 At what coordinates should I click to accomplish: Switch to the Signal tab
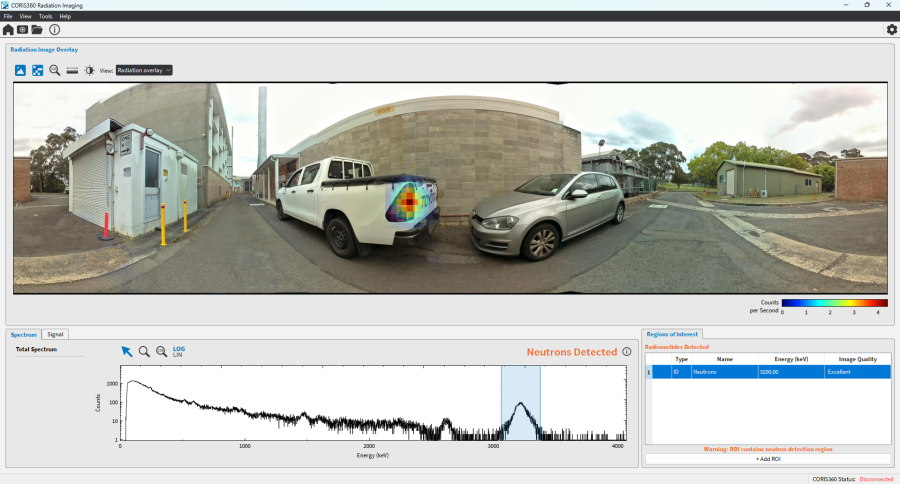[55, 334]
